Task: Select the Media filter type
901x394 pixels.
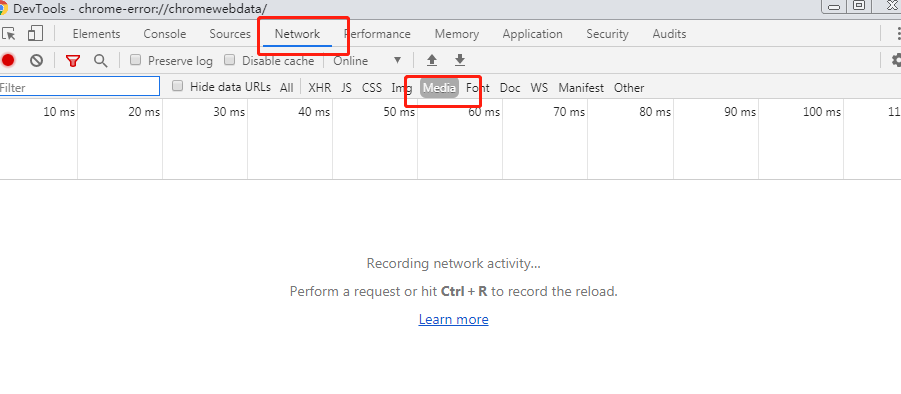Action: (440, 88)
